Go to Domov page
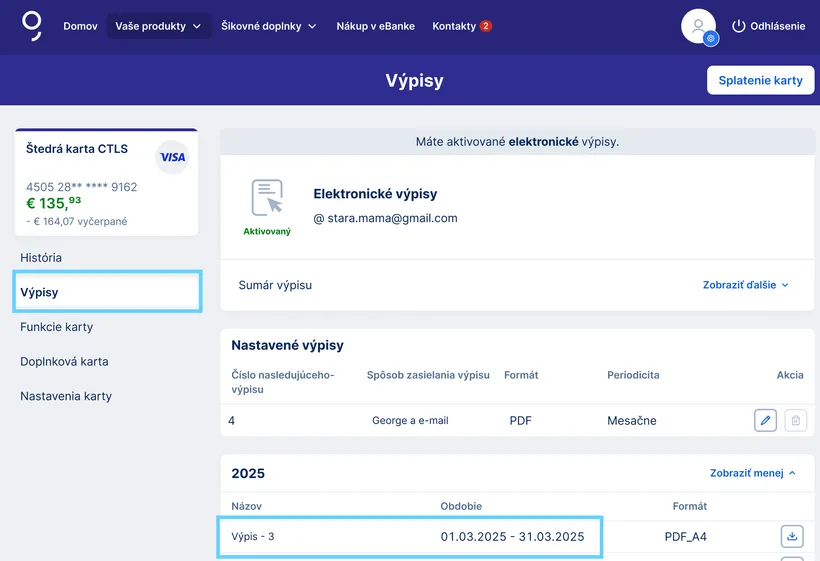 point(80,26)
